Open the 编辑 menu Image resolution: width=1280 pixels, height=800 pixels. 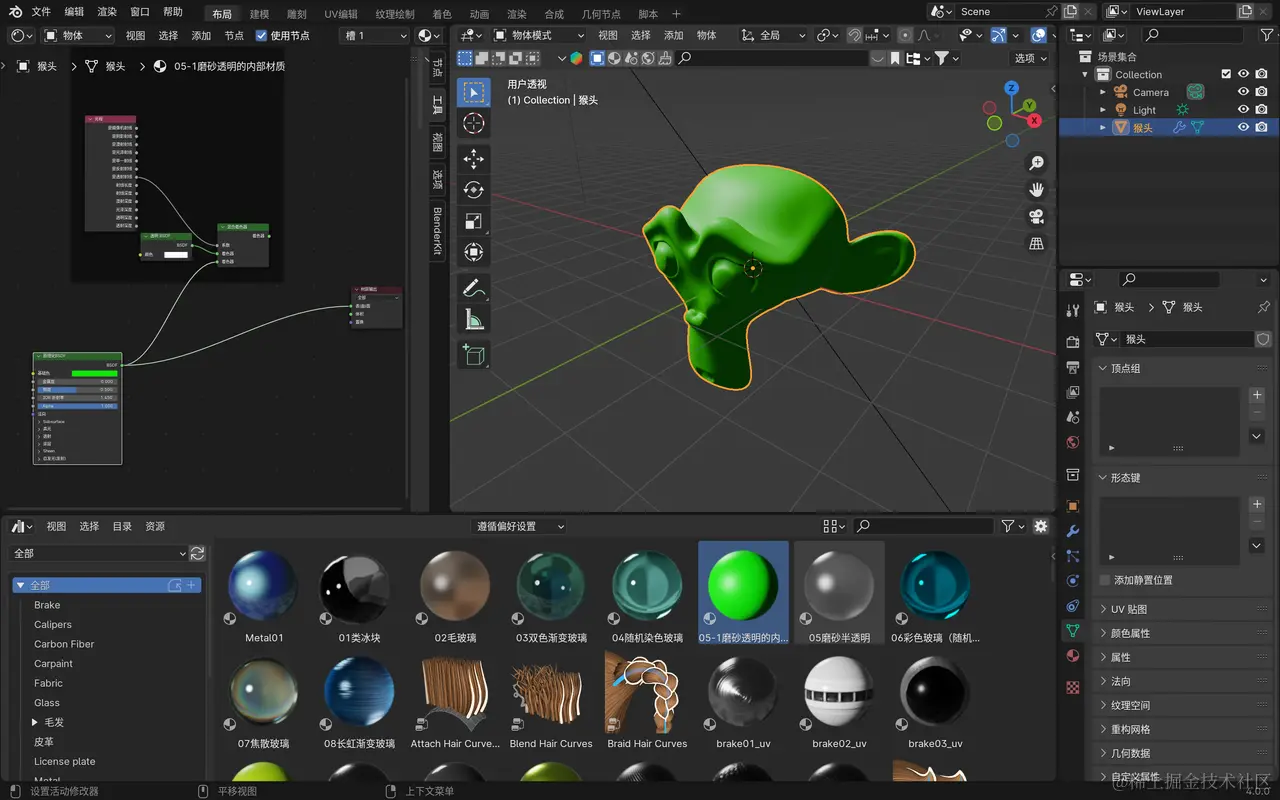pos(74,12)
